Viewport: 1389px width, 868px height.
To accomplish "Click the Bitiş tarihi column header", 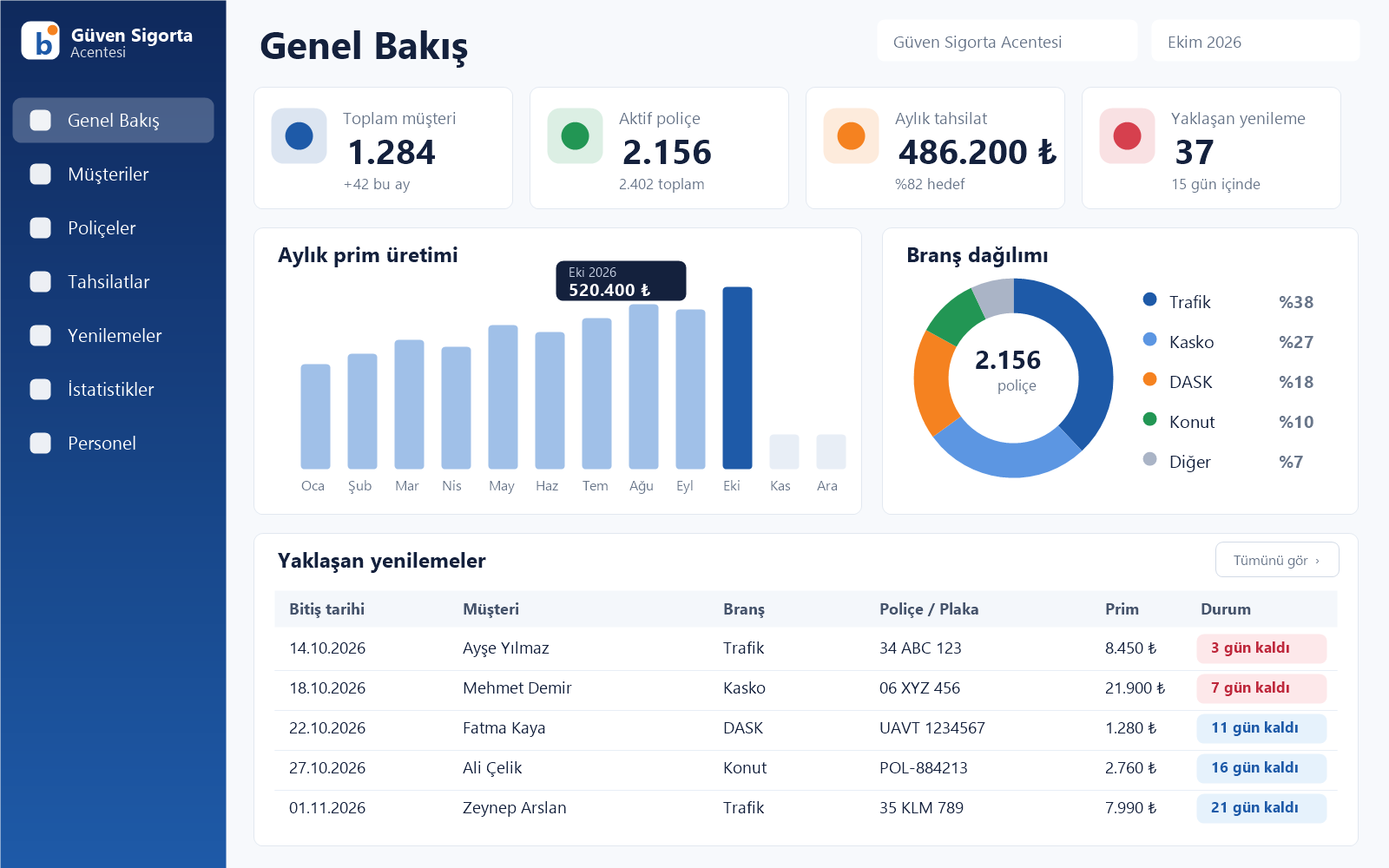I will click(327, 609).
